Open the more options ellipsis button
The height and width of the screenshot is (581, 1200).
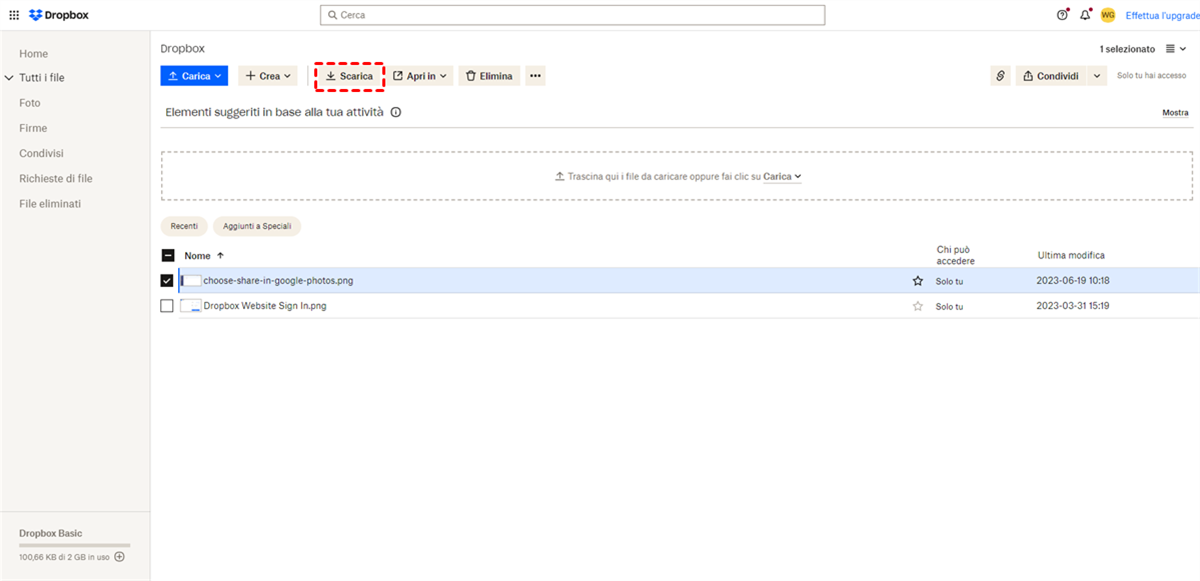[x=535, y=76]
